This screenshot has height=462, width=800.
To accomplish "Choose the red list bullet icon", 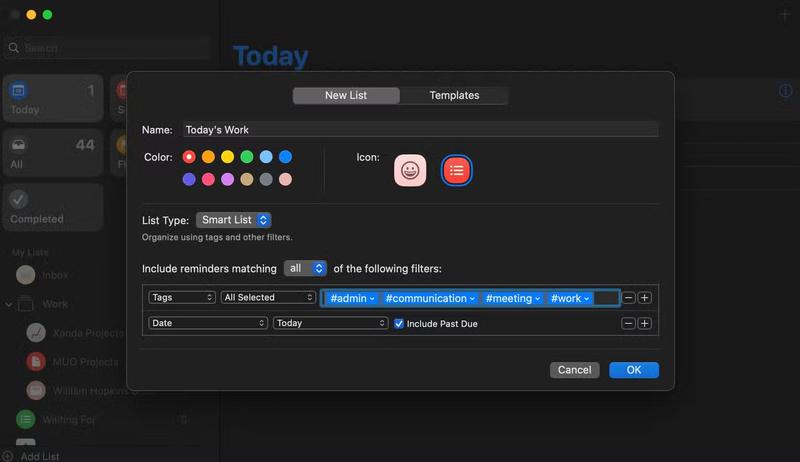I will pos(456,170).
